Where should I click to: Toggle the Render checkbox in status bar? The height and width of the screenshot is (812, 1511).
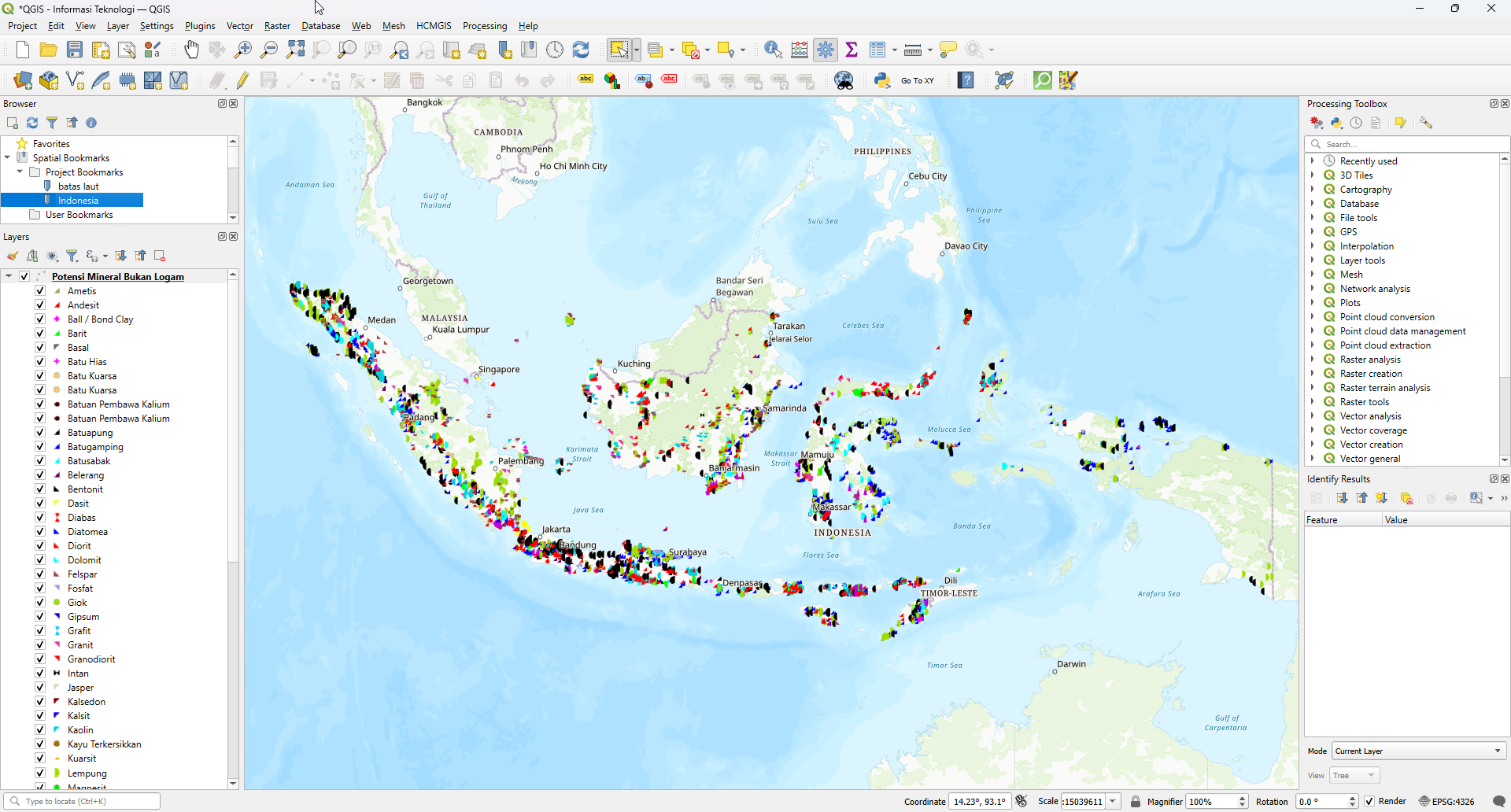coord(1369,801)
